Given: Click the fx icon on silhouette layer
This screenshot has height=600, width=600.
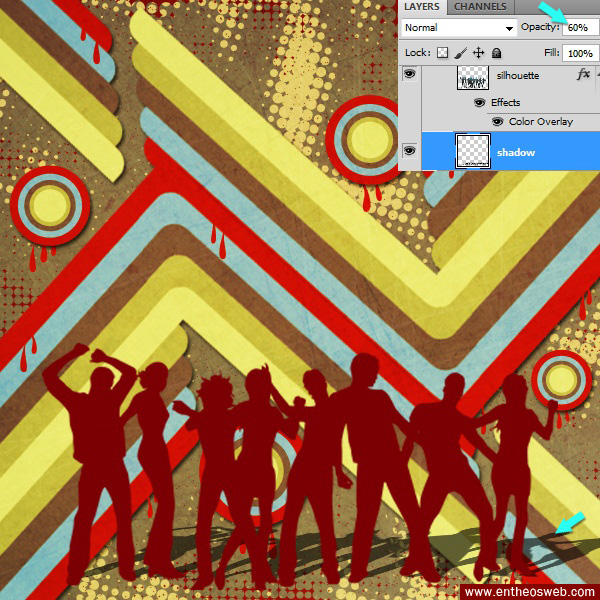Looking at the screenshot, I should click(583, 74).
